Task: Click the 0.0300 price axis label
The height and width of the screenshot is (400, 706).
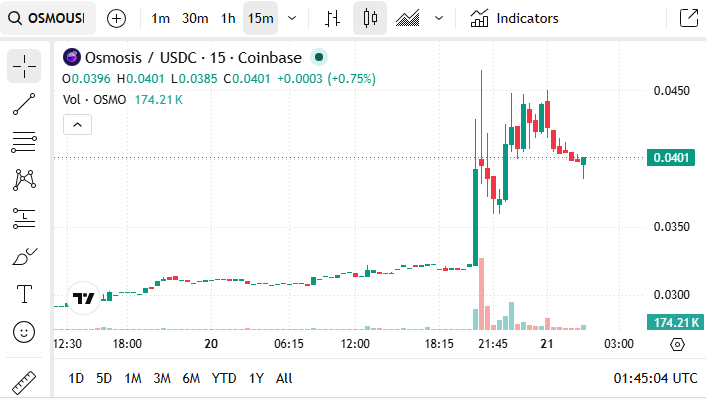Action: click(x=671, y=295)
